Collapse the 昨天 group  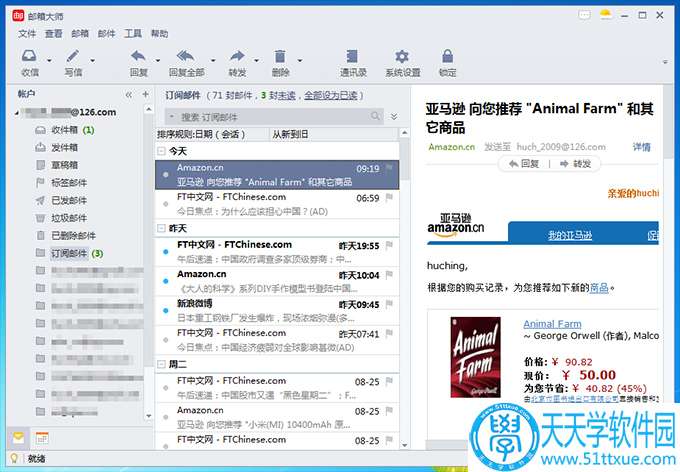pos(161,228)
